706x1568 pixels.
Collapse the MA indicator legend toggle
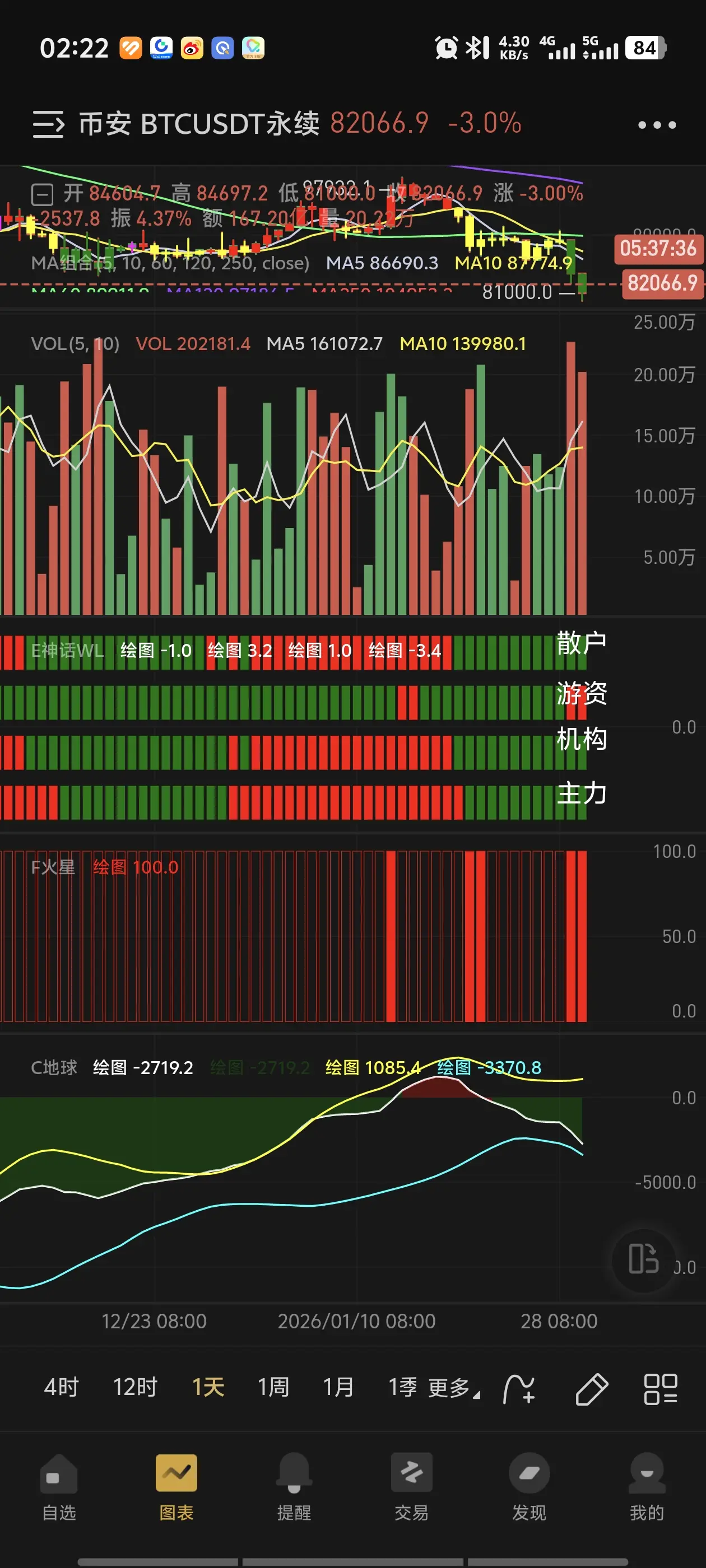(x=43, y=195)
